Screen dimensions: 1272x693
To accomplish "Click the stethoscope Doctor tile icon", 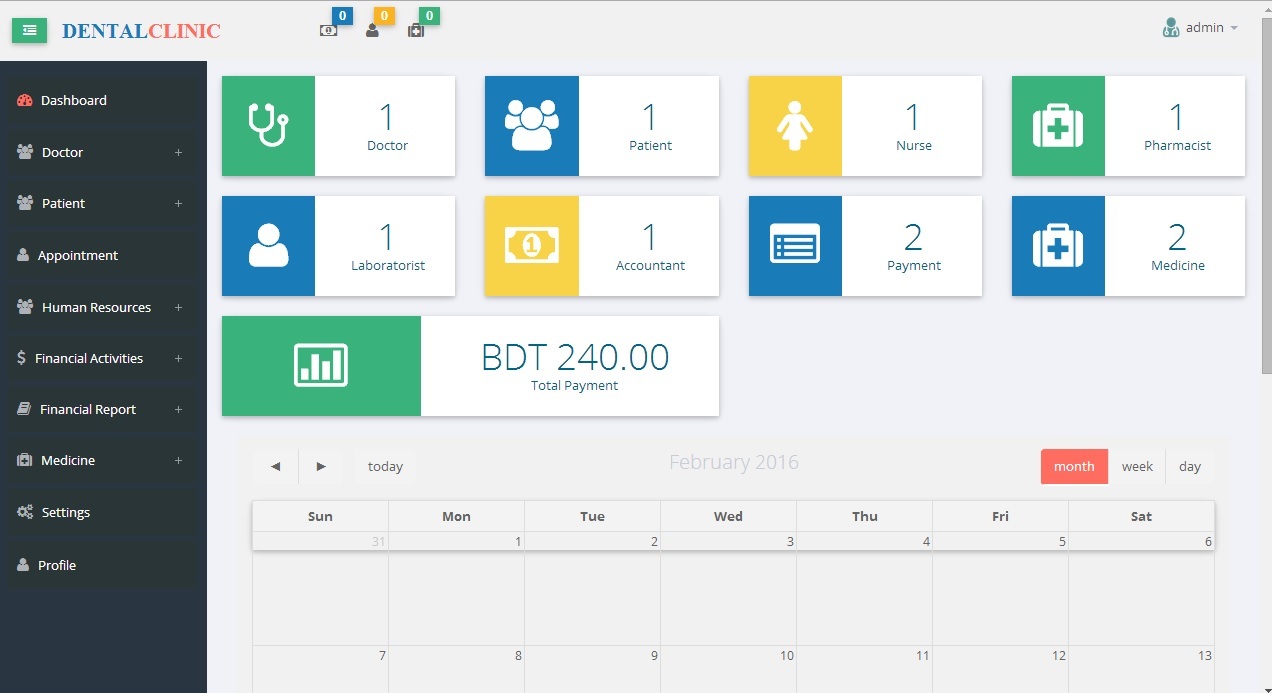I will (268, 126).
